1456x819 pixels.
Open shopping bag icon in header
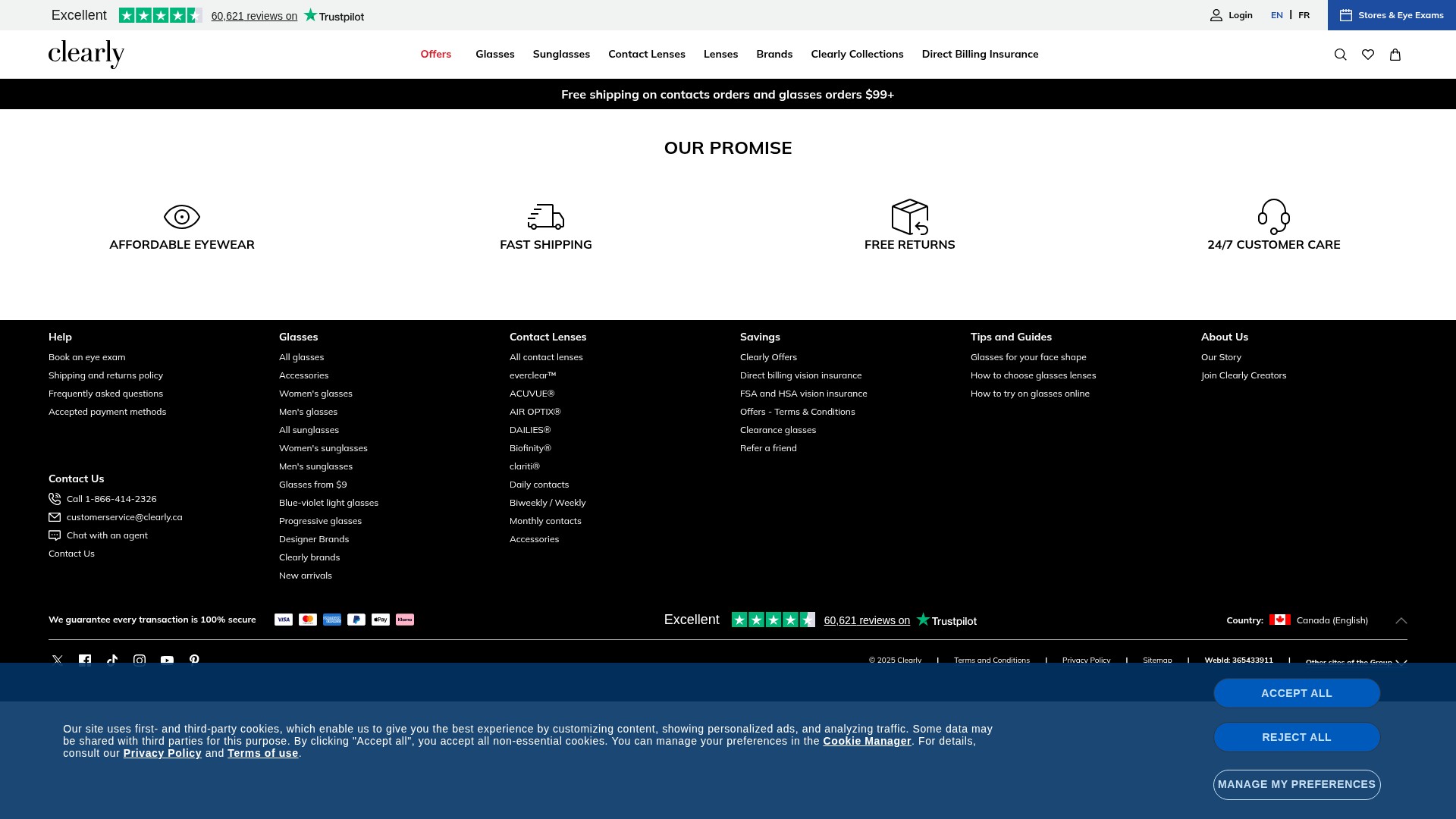(x=1395, y=55)
